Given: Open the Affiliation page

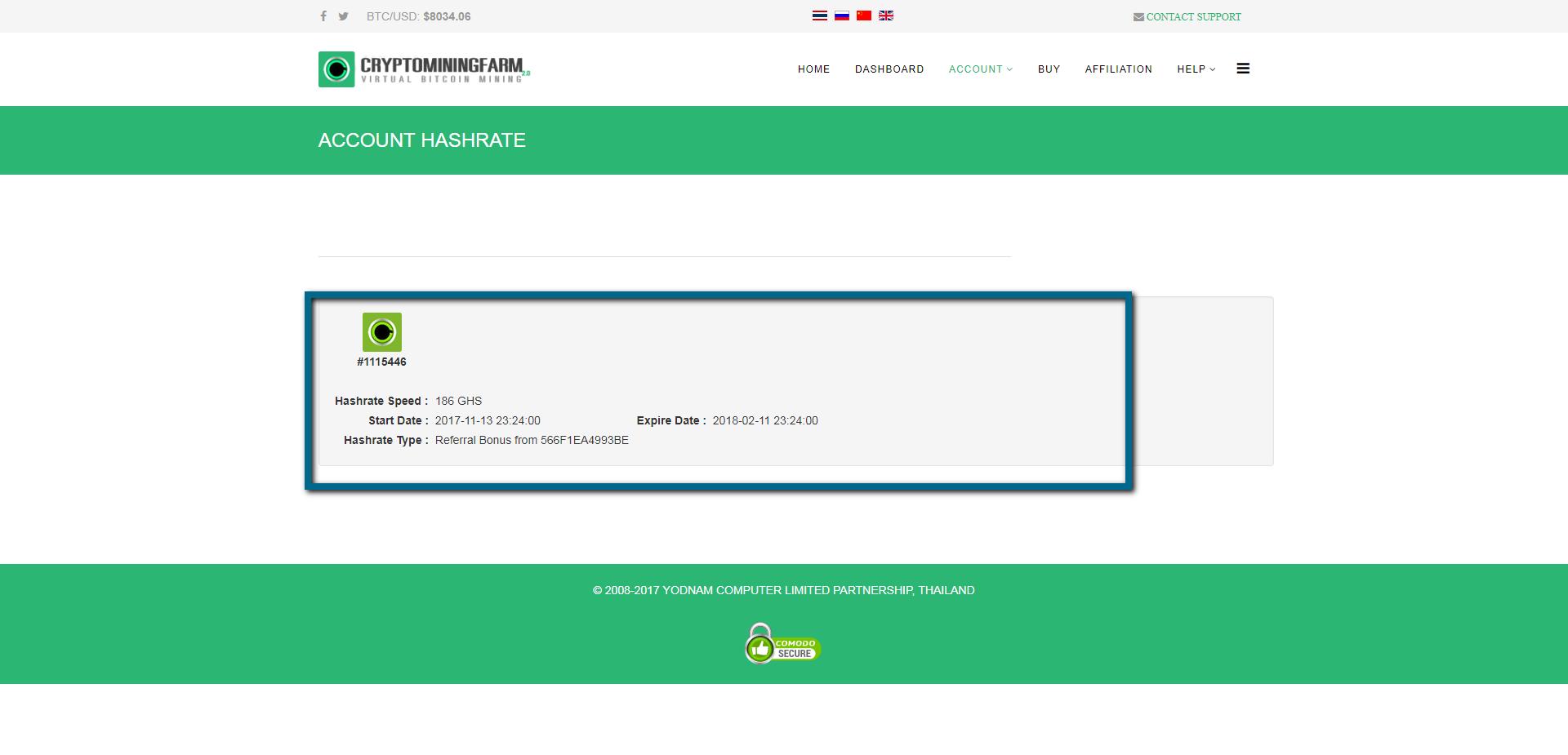Looking at the screenshot, I should (x=1118, y=69).
